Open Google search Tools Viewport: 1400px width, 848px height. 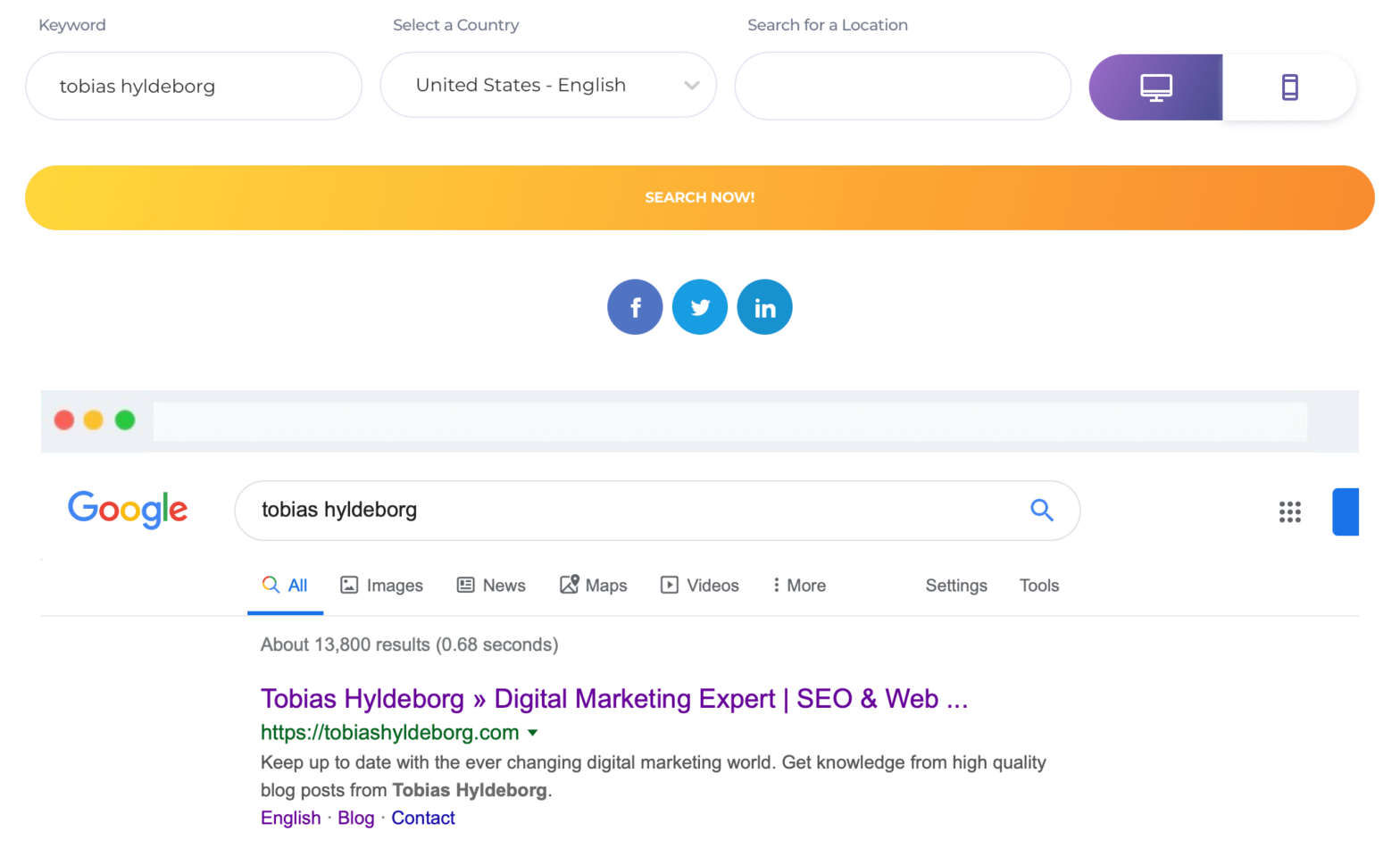(1039, 586)
